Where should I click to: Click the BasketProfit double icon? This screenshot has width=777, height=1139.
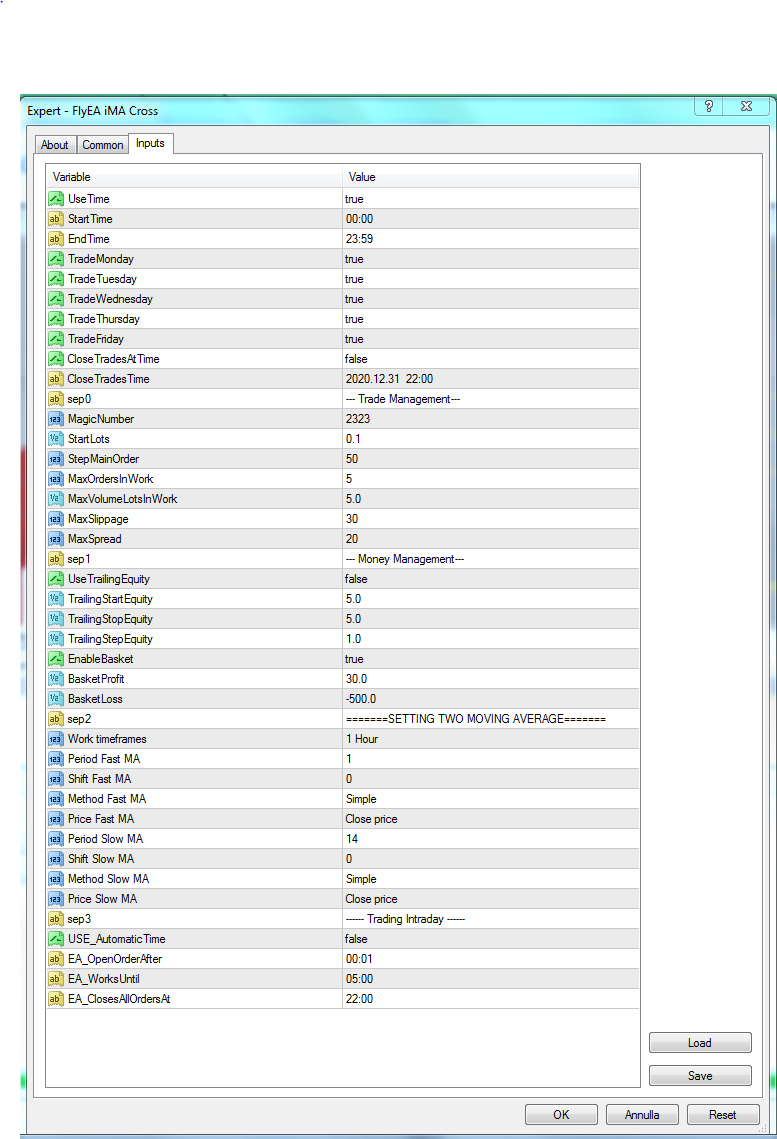[x=56, y=678]
